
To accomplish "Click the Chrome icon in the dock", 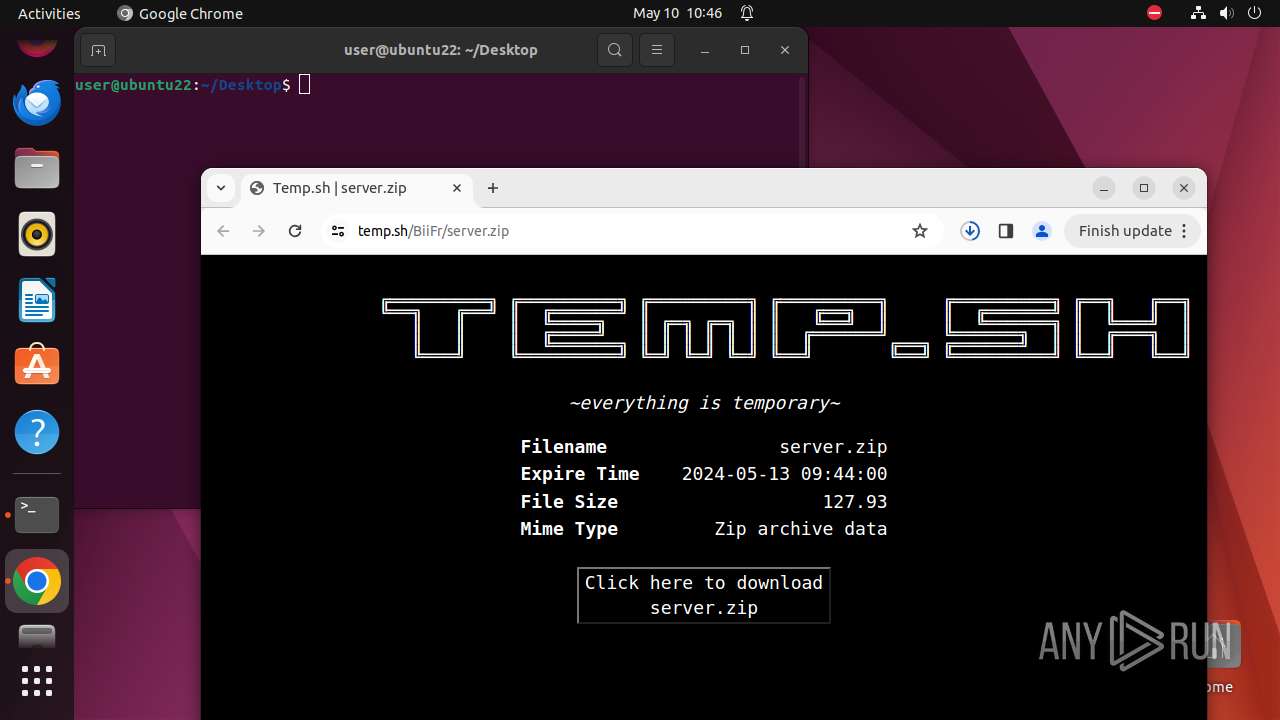I will [x=37, y=581].
